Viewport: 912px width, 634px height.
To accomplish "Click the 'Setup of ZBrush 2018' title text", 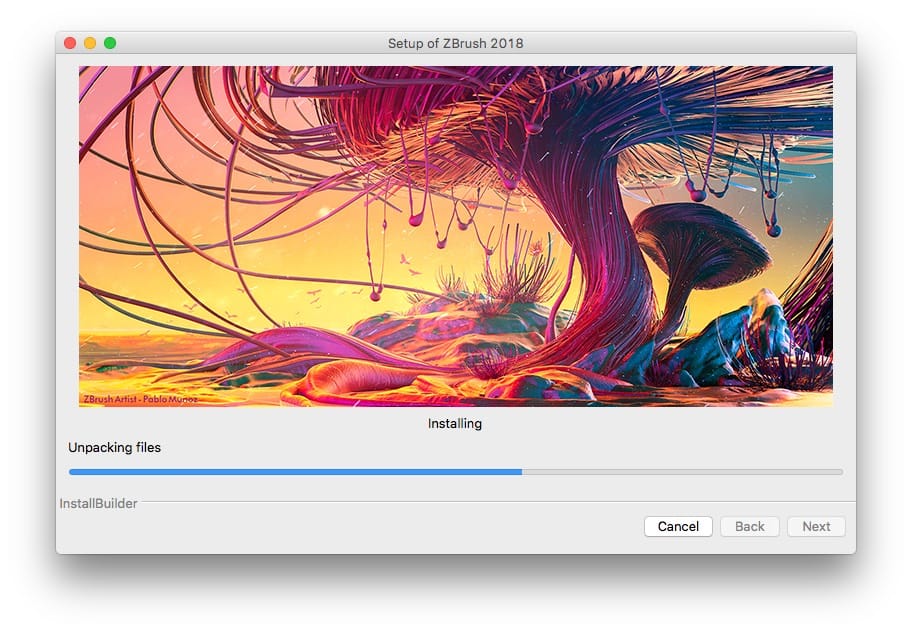I will pyautogui.click(x=455, y=43).
